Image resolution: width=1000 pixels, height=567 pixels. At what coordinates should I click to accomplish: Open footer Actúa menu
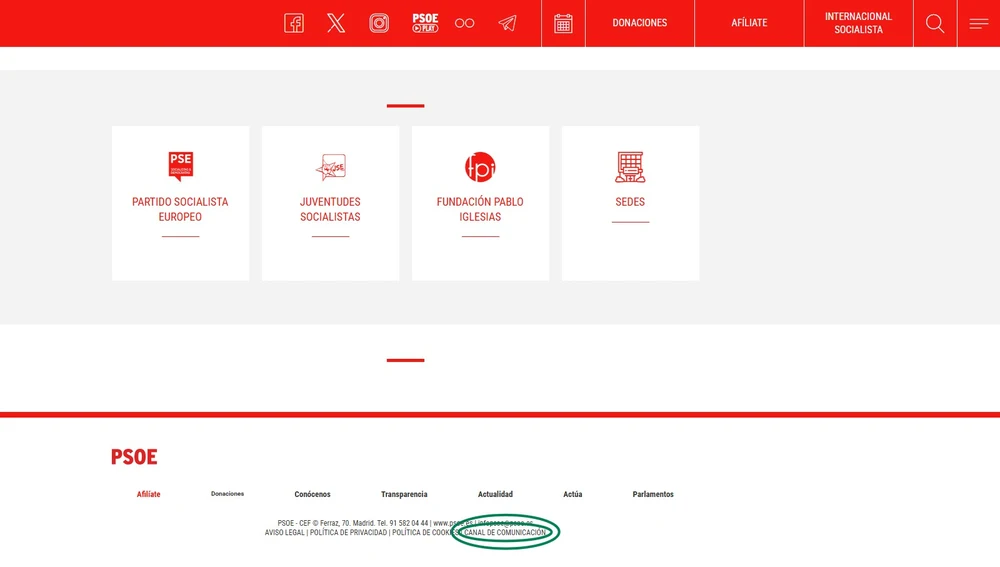coord(573,494)
